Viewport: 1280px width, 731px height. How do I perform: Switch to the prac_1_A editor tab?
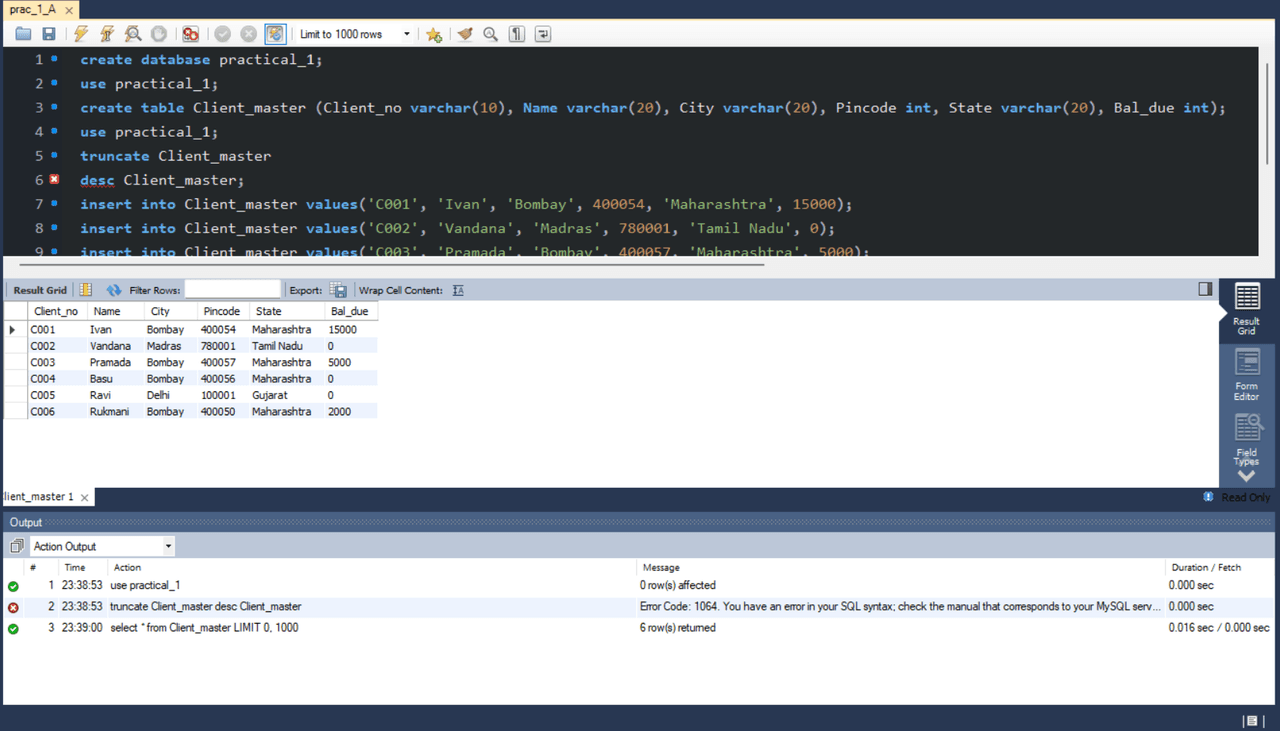coord(33,9)
